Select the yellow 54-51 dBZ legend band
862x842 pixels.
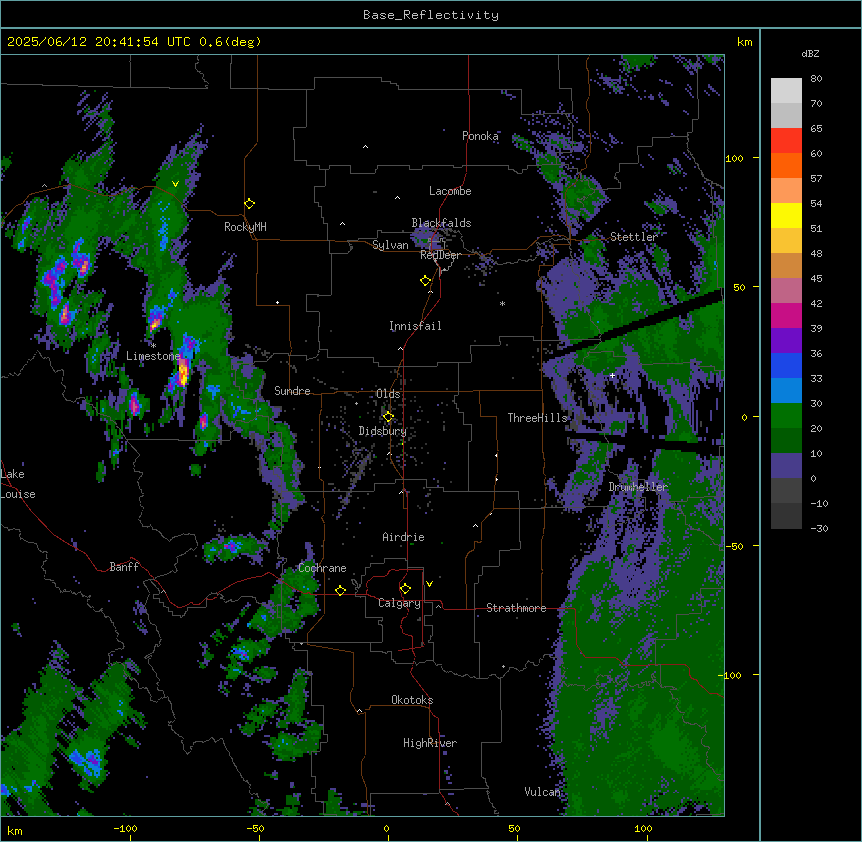pos(786,215)
